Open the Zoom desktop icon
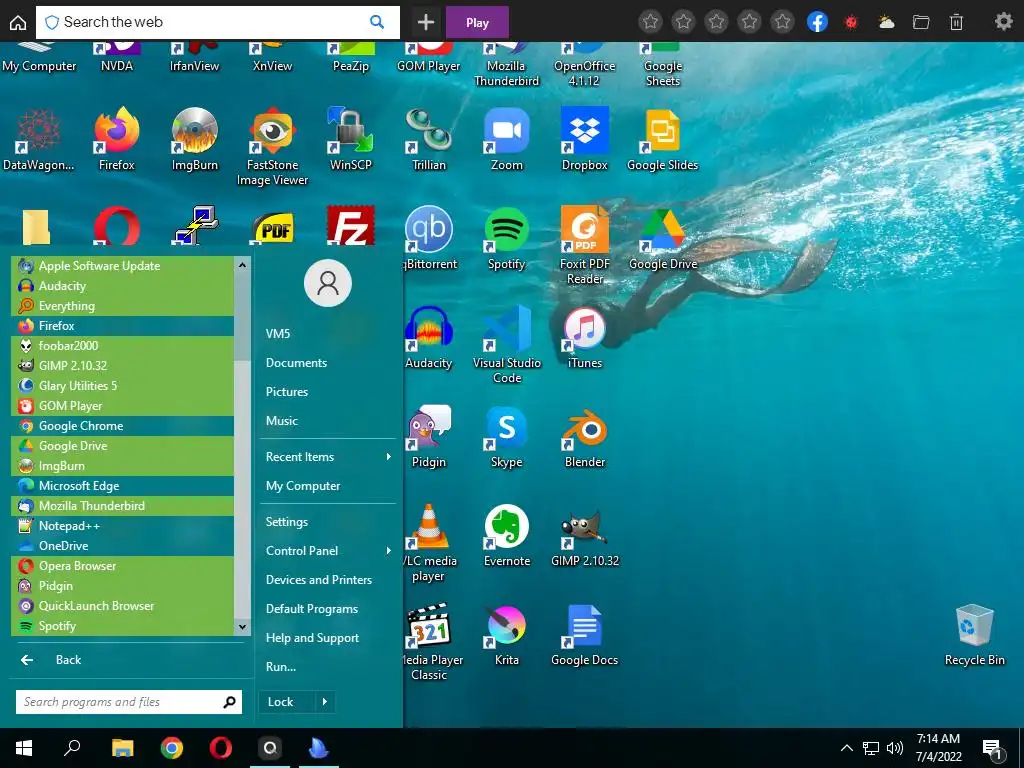The height and width of the screenshot is (768, 1024). 507,139
